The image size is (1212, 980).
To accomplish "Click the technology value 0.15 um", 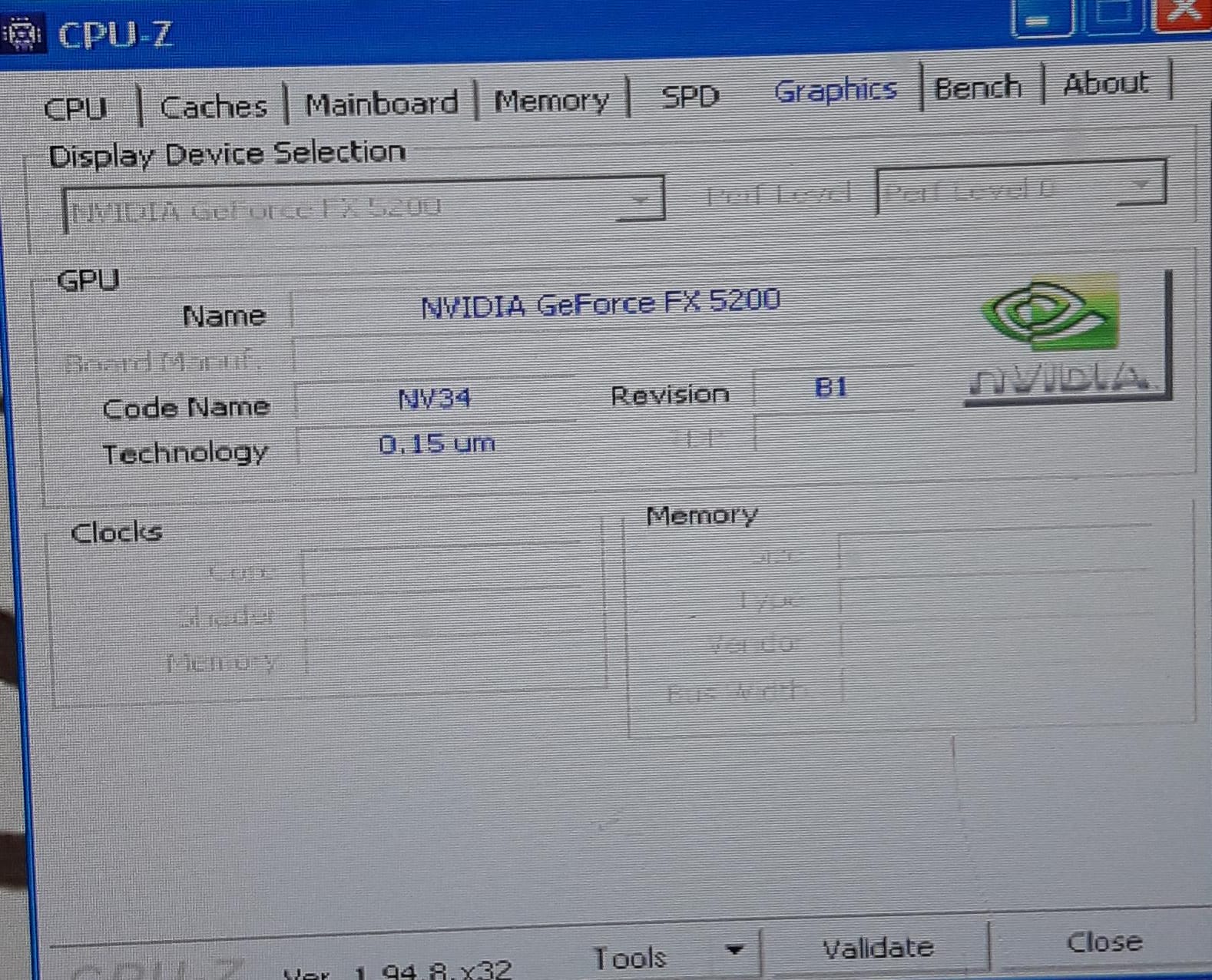I will tap(436, 444).
